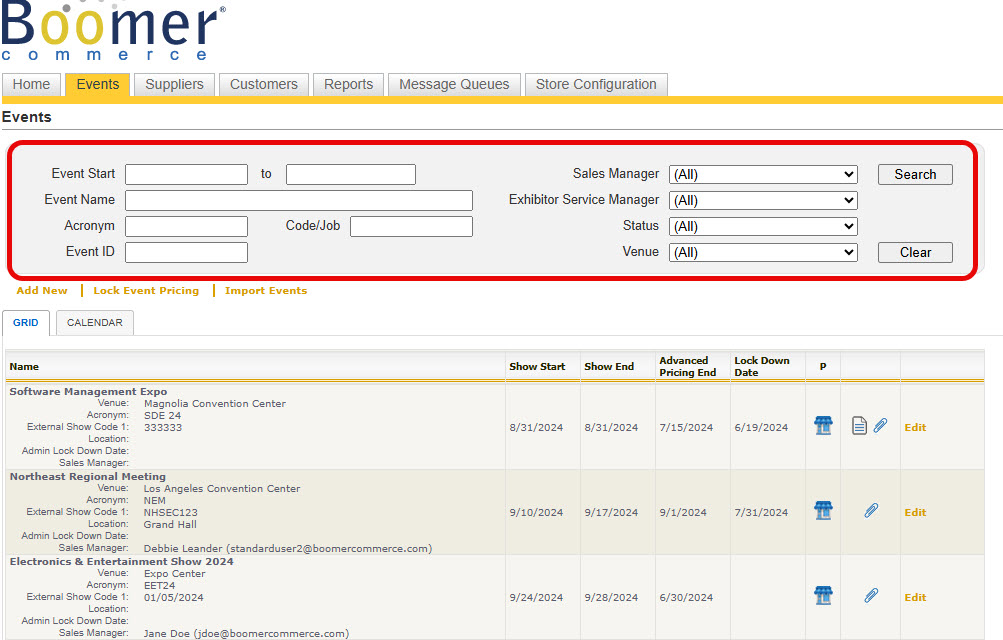Click the paperclip attachment for Northeast Regional Meeting

click(871, 511)
